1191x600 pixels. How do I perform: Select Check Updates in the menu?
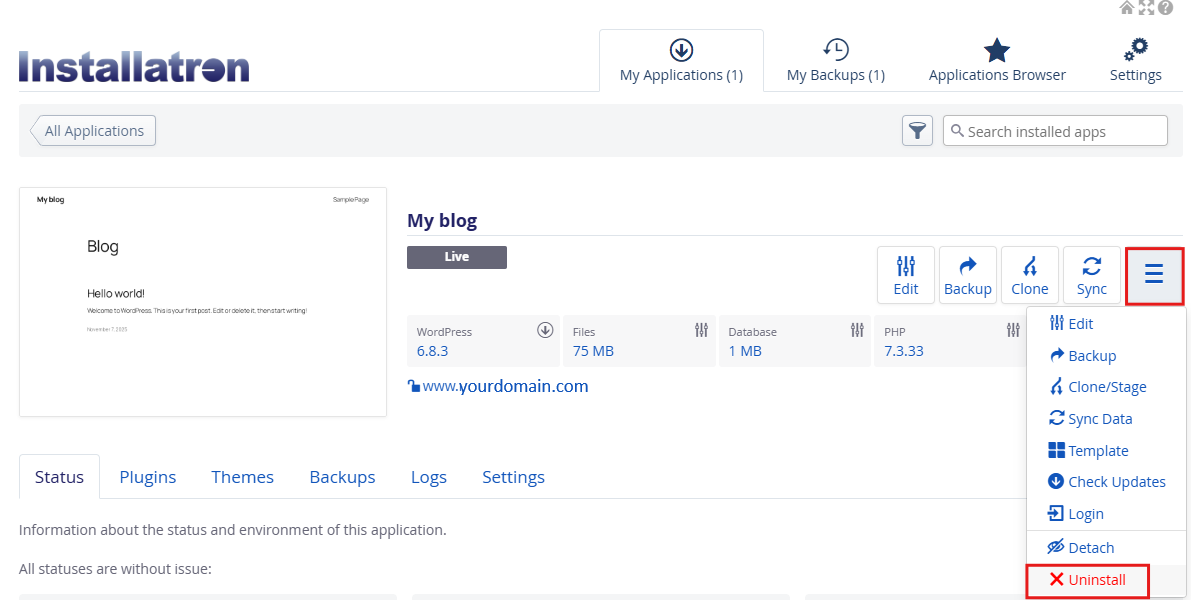(x=1106, y=482)
